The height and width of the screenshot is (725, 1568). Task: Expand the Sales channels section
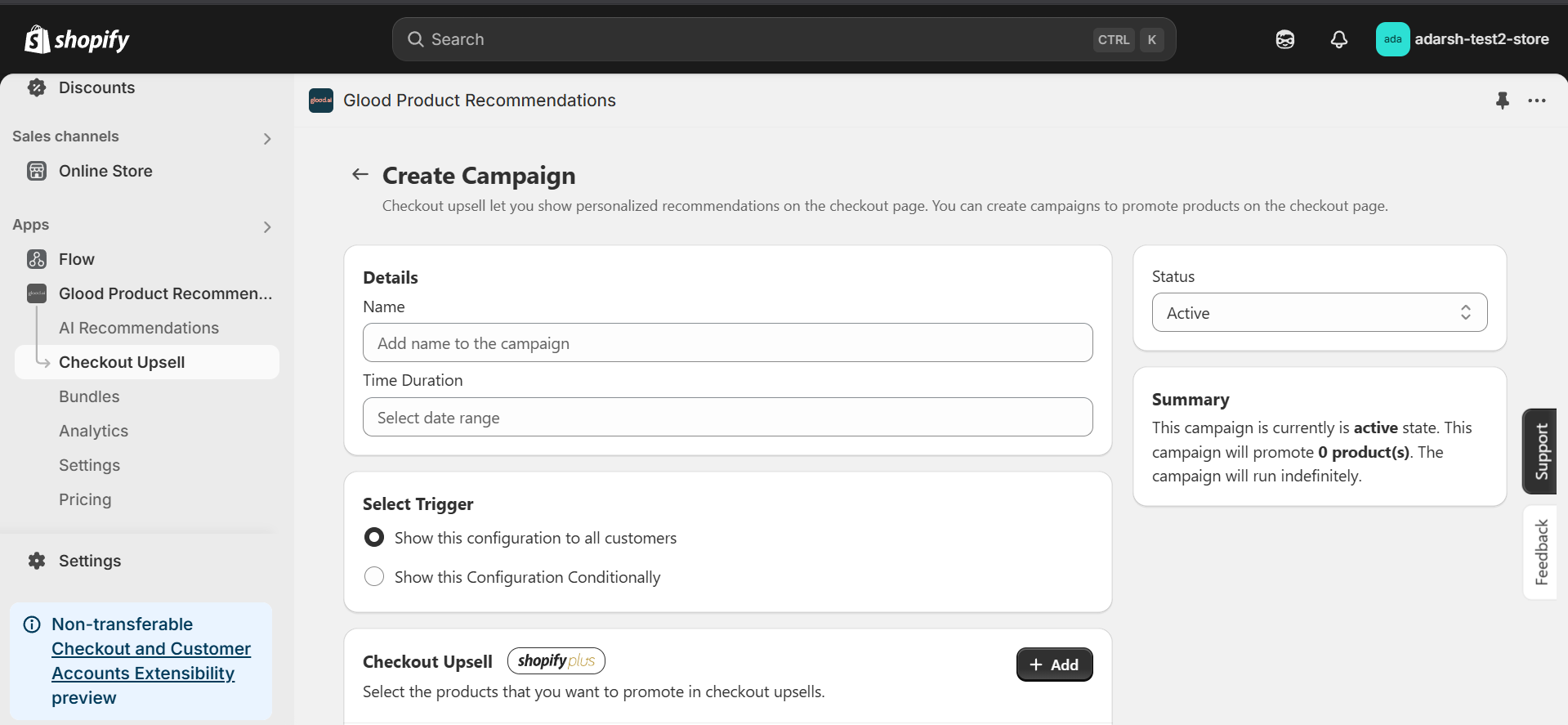coord(267,138)
